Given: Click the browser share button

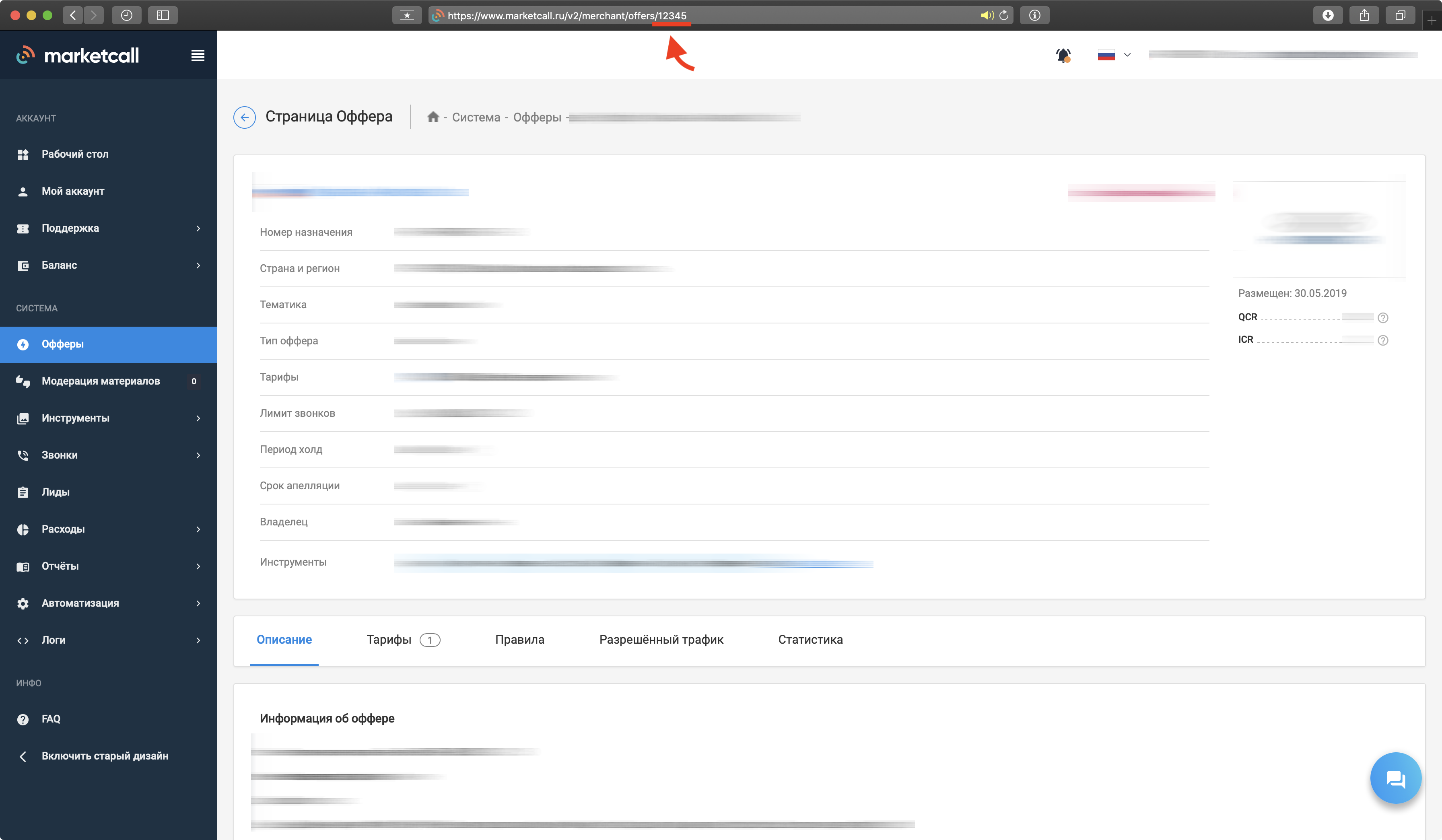Looking at the screenshot, I should 1364,15.
